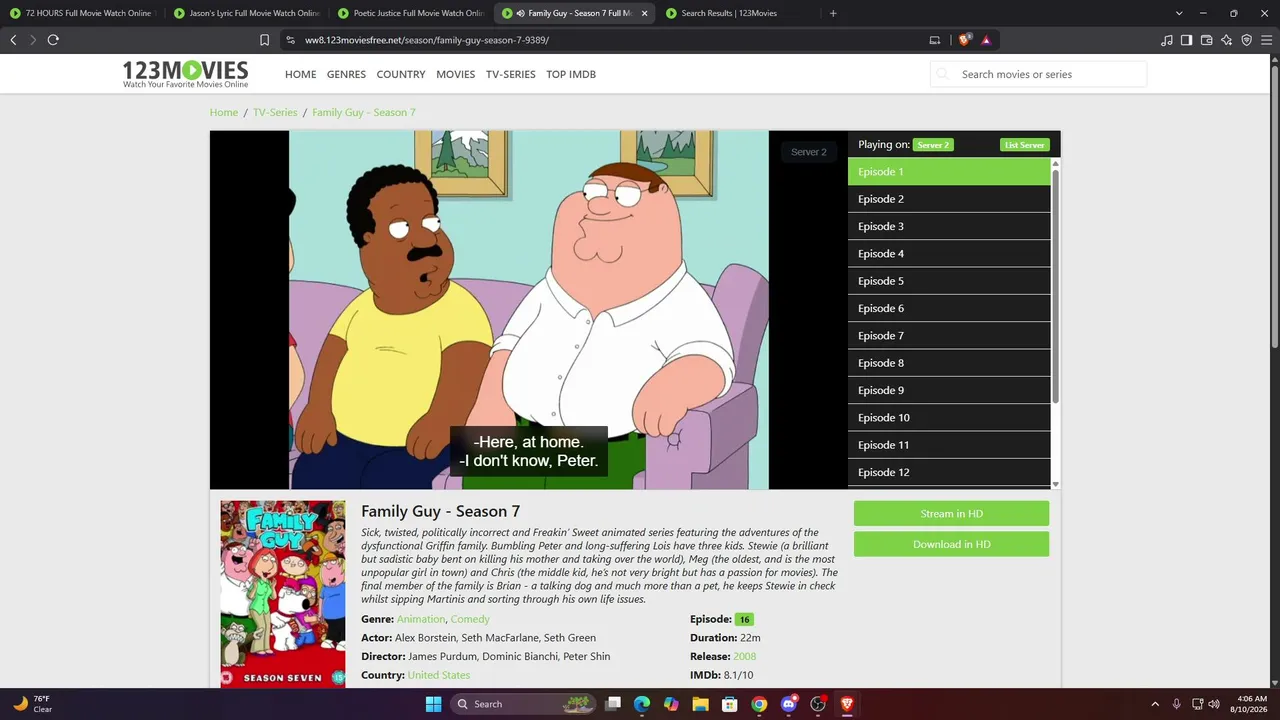
Task: Select Episode 8 from the list
Action: pyautogui.click(x=949, y=363)
